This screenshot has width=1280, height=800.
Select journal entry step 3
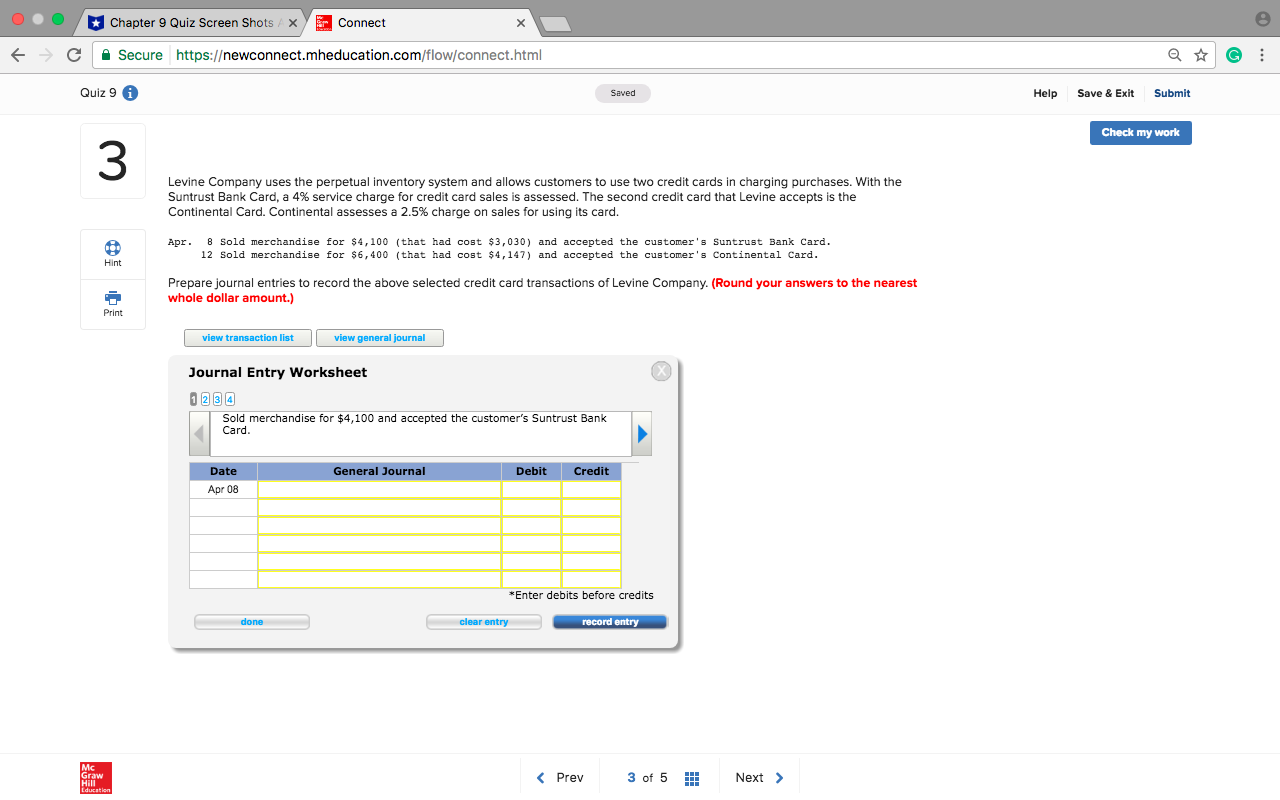(217, 399)
